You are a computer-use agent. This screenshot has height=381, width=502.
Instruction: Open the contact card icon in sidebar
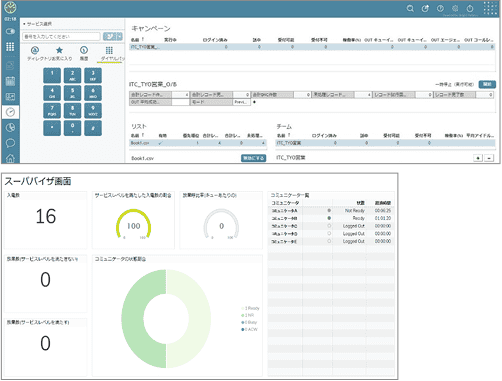[10, 97]
